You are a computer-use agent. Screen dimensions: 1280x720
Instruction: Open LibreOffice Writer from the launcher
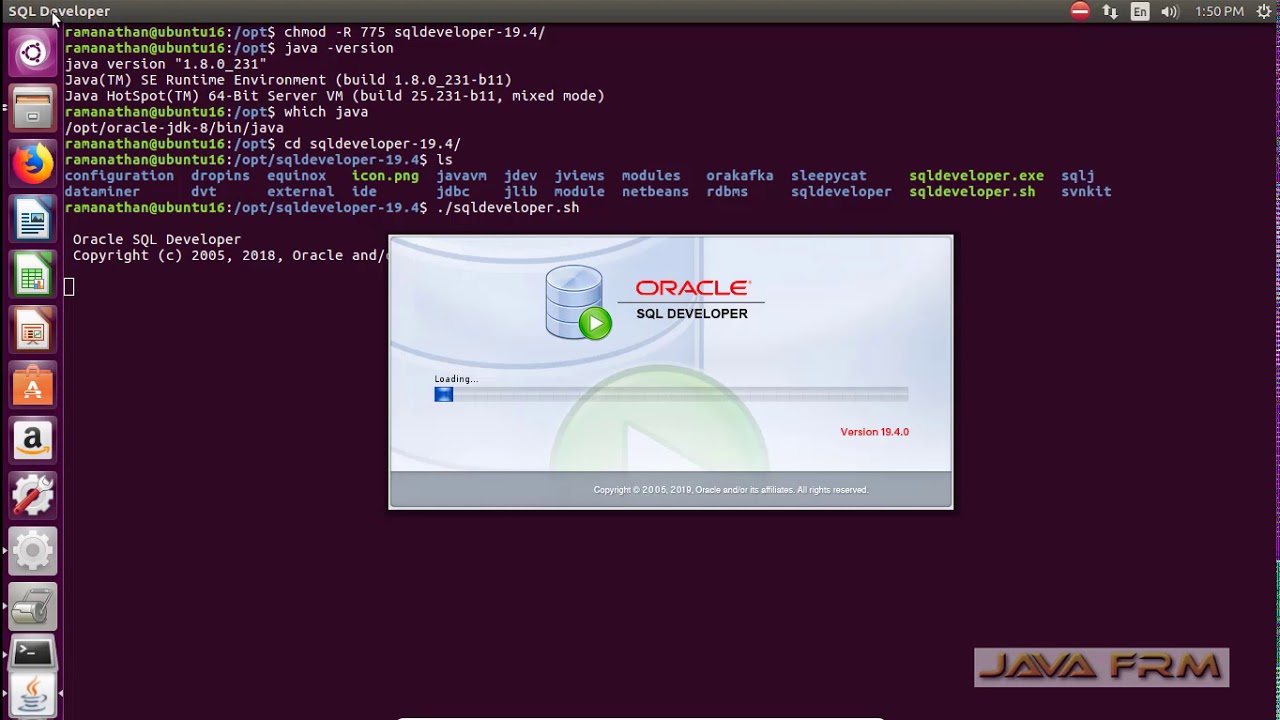tap(32, 218)
